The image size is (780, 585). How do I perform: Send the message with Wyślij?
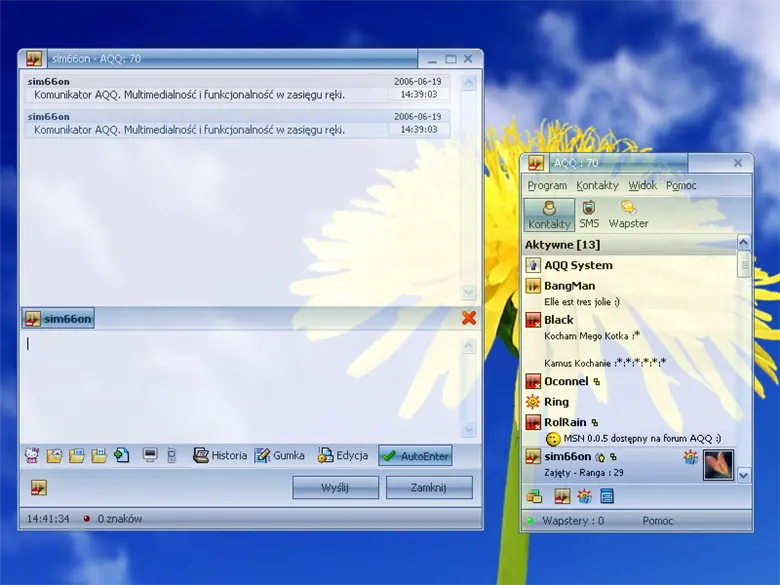[x=335, y=488]
